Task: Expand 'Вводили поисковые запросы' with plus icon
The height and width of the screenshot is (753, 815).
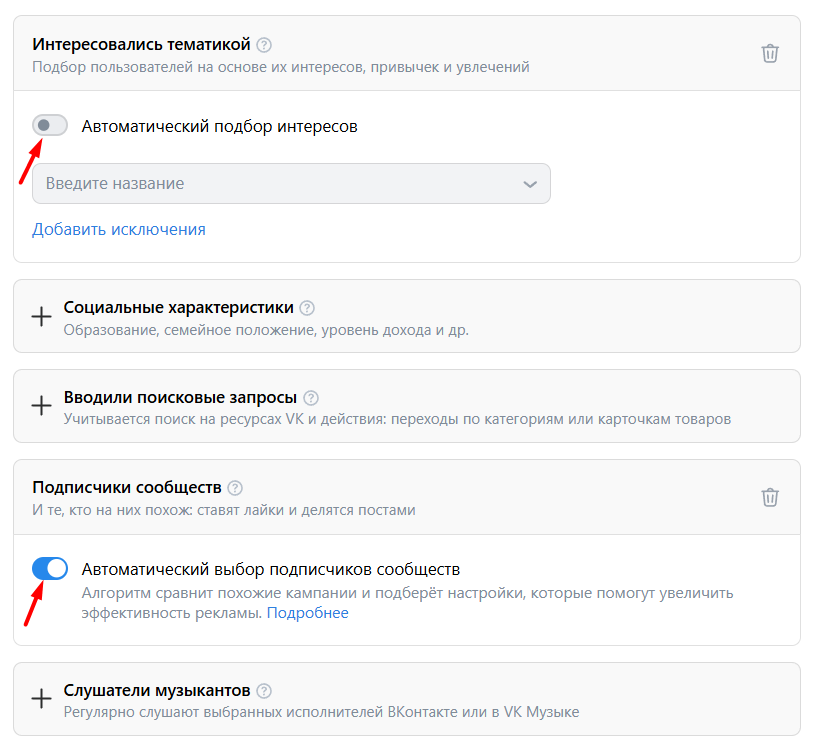Action: (x=41, y=406)
